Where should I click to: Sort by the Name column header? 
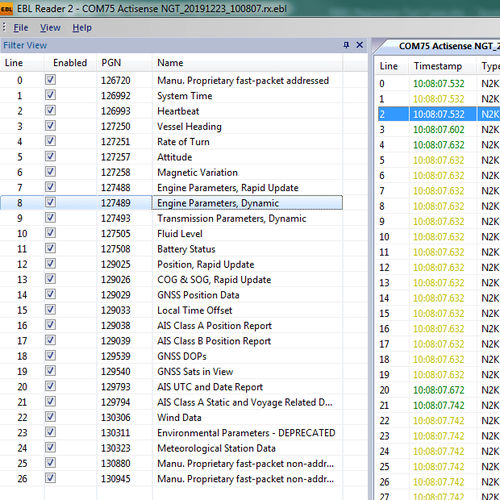point(247,63)
